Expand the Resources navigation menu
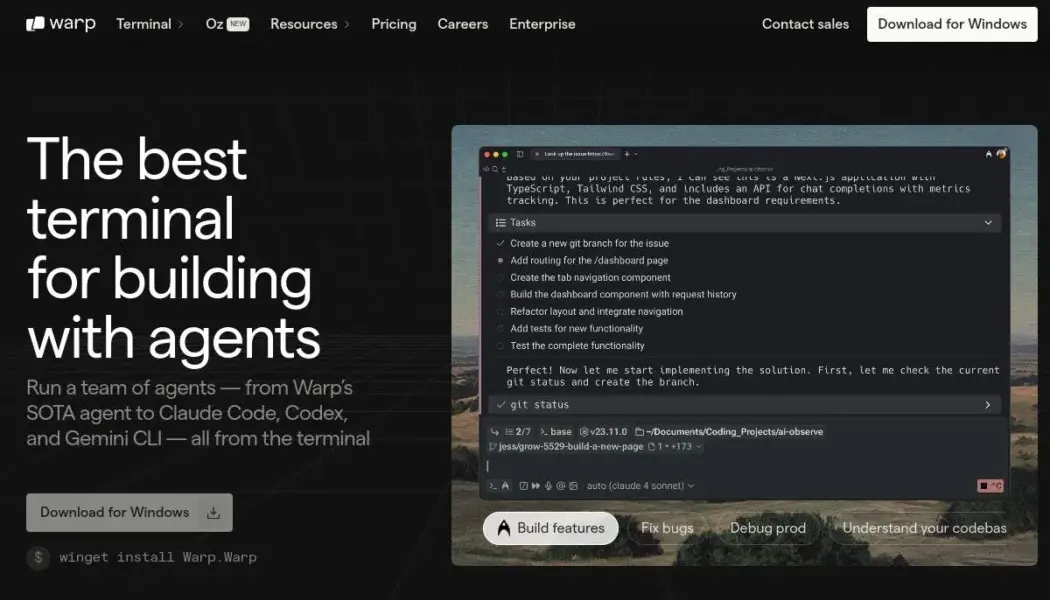The height and width of the screenshot is (600, 1050). tap(310, 24)
